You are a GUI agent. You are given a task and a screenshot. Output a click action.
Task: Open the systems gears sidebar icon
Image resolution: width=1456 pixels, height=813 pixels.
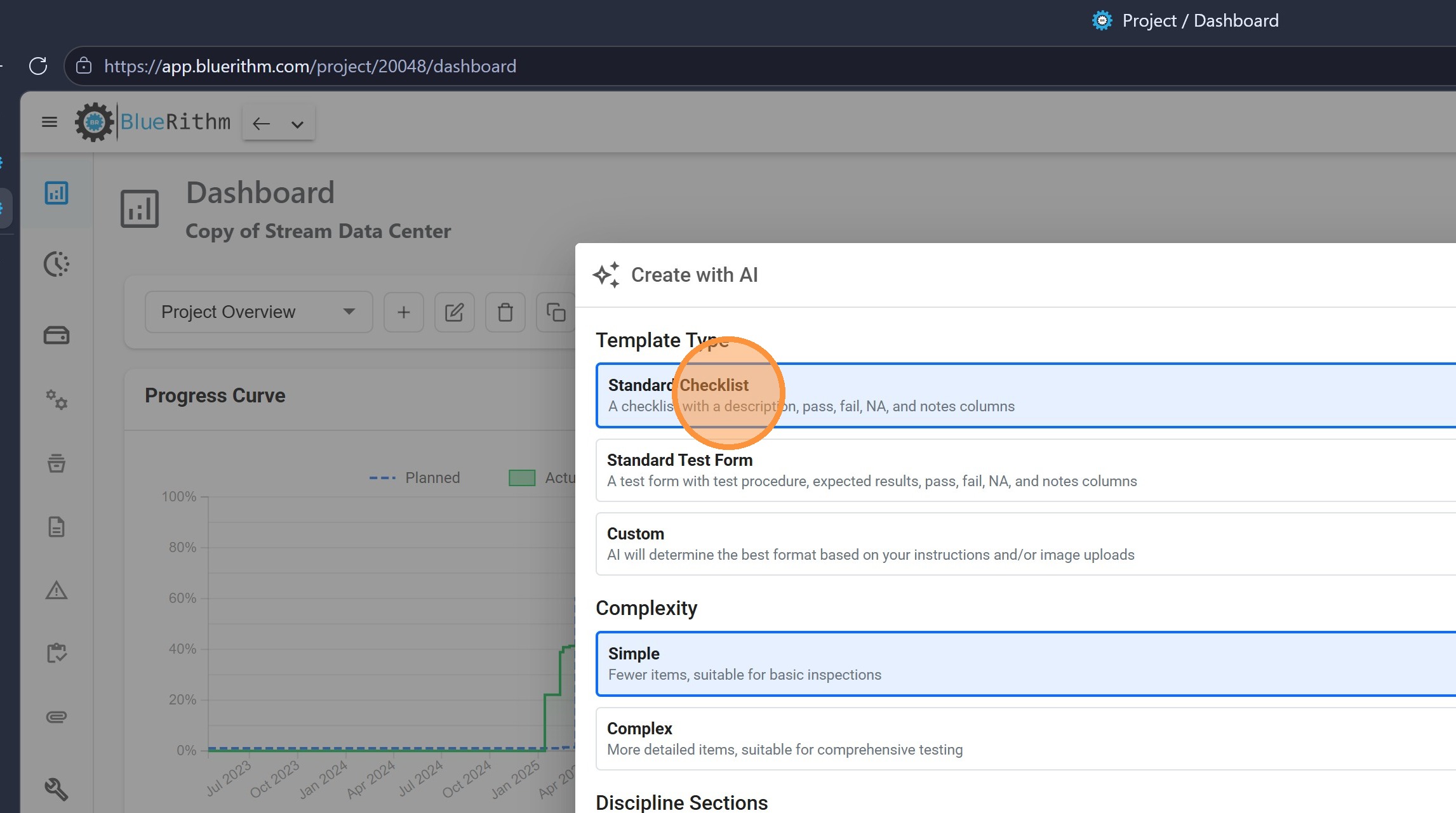click(x=57, y=399)
